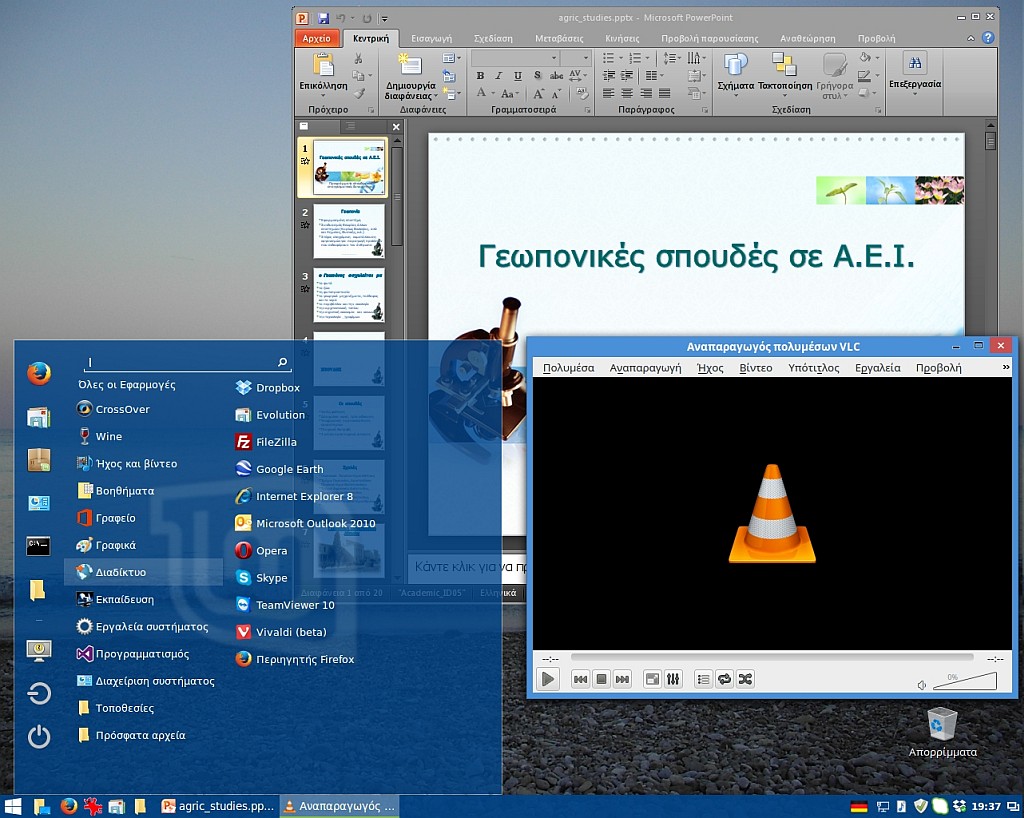Image resolution: width=1024 pixels, height=818 pixels.
Task: Toggle center alignment in Παράγραφος group
Action: coord(627,93)
